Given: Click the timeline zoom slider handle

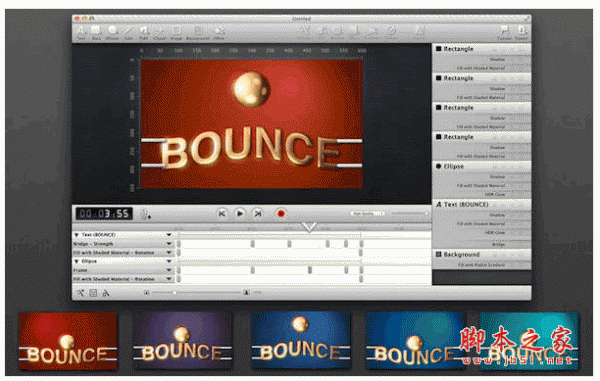Looking at the screenshot, I should pos(175,293).
